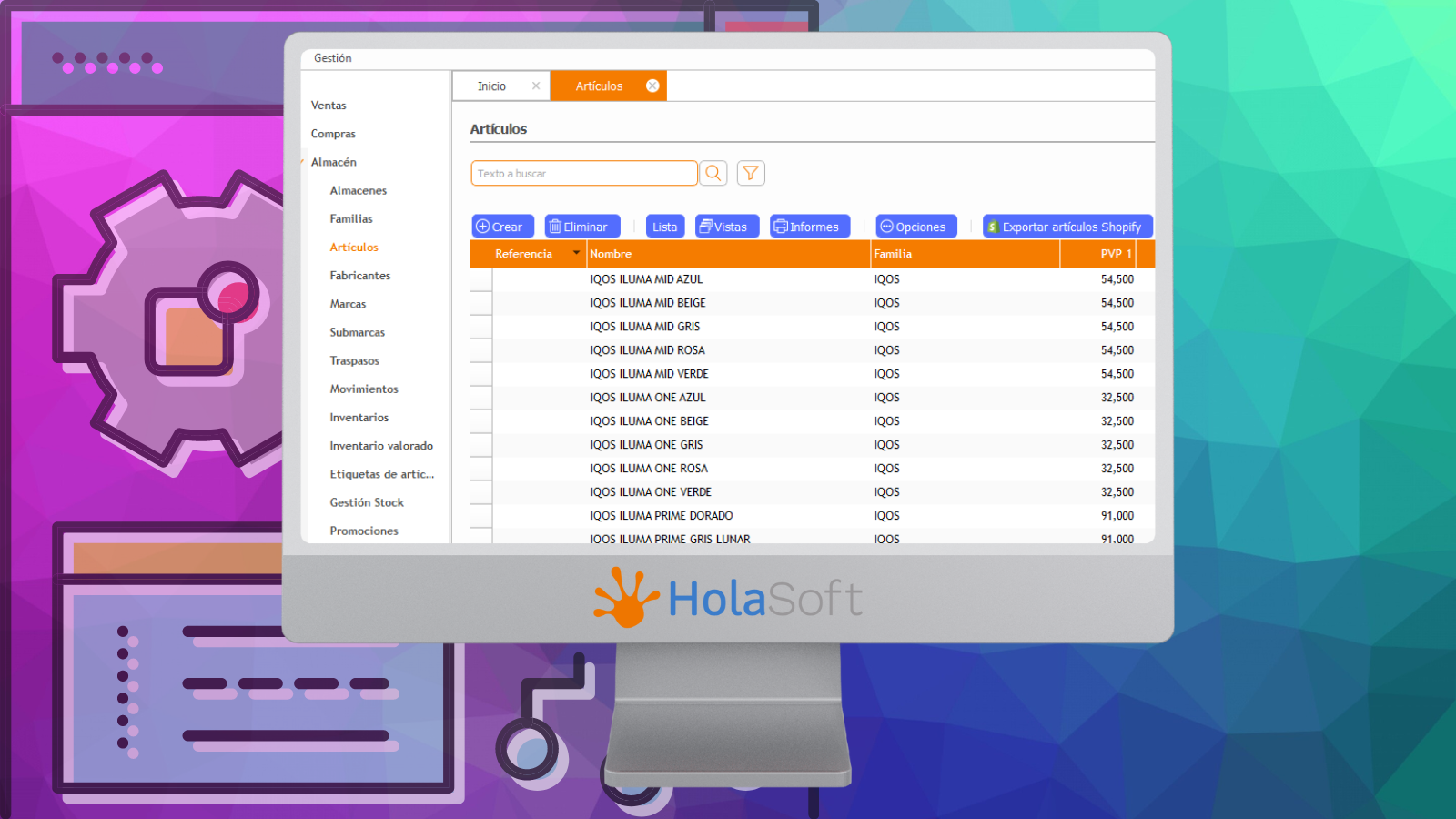Select row marker for IQOS ILUMA ONE GRIS
The height and width of the screenshot is (819, 1456).
click(x=481, y=445)
